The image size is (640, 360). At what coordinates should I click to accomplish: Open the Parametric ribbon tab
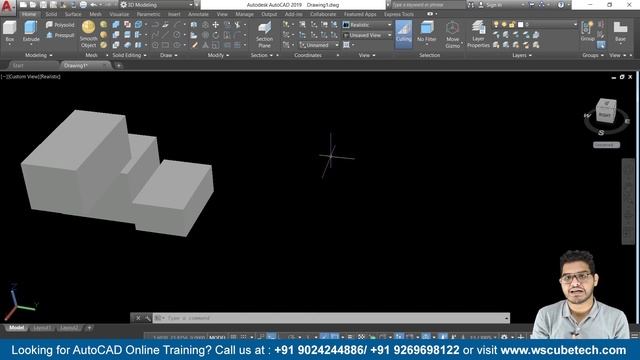[148, 14]
